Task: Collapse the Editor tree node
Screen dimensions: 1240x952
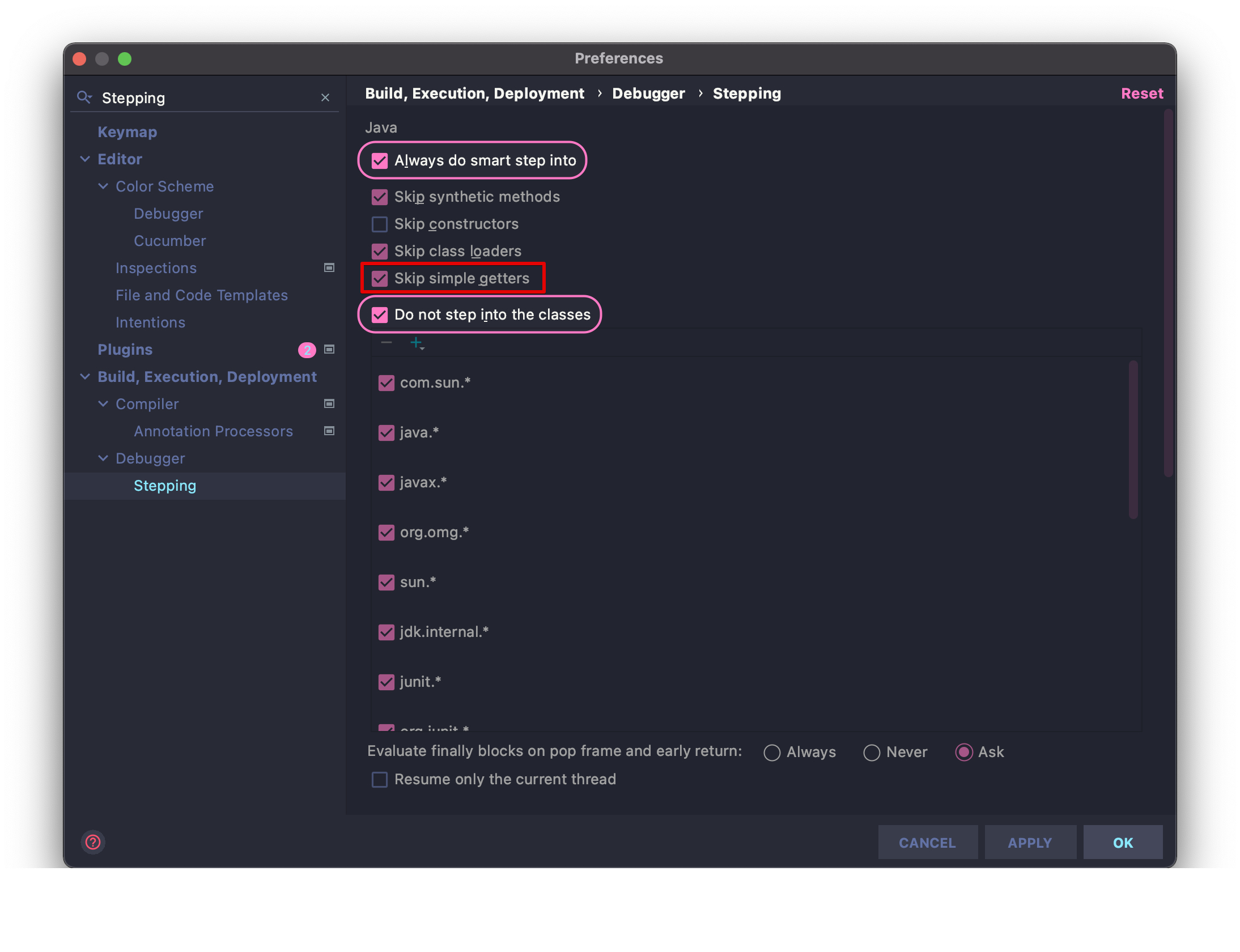Action: 85,159
